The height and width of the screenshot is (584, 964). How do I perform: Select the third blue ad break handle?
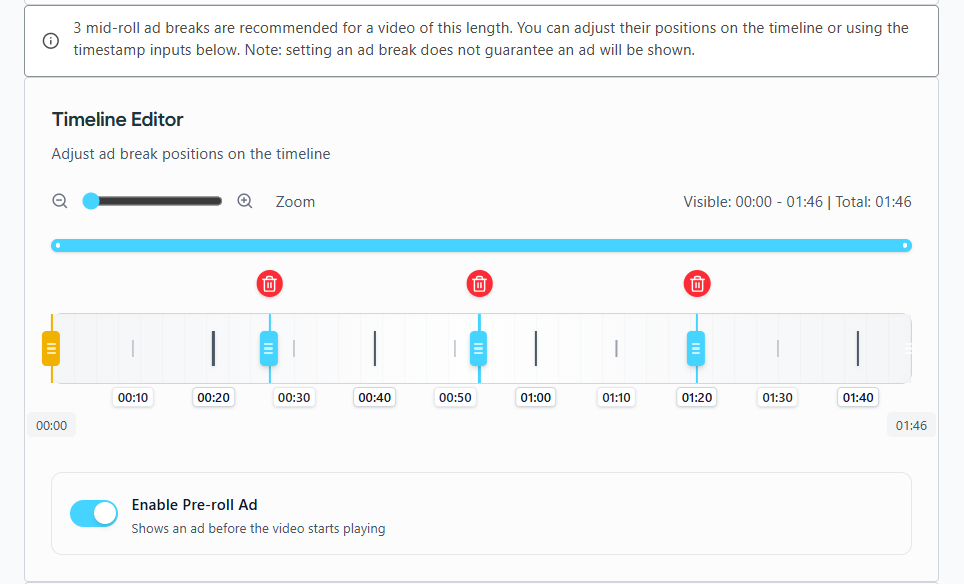click(x=696, y=348)
